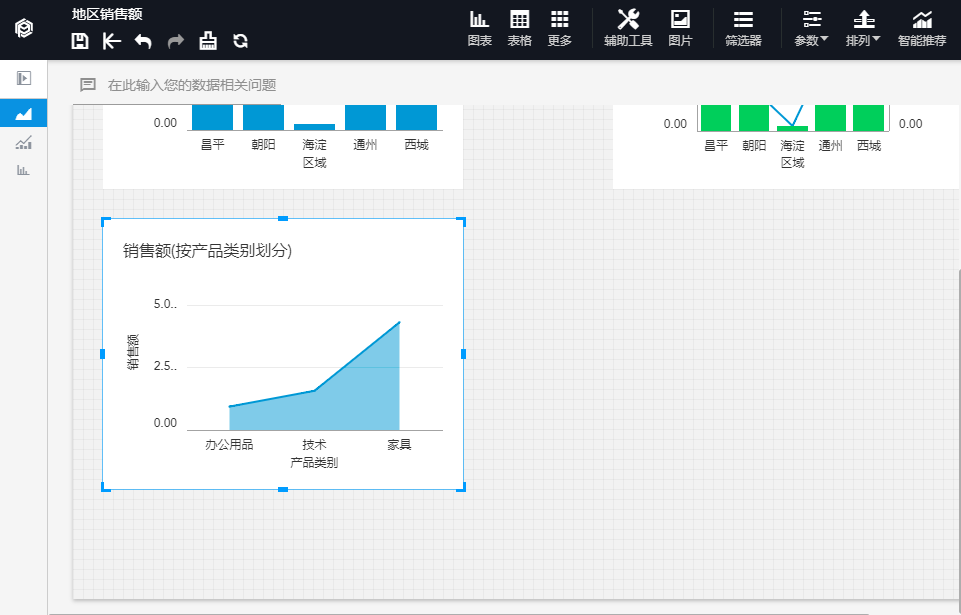Open 辅助工具 auxiliary tools
The image size is (961, 615).
coord(628,28)
